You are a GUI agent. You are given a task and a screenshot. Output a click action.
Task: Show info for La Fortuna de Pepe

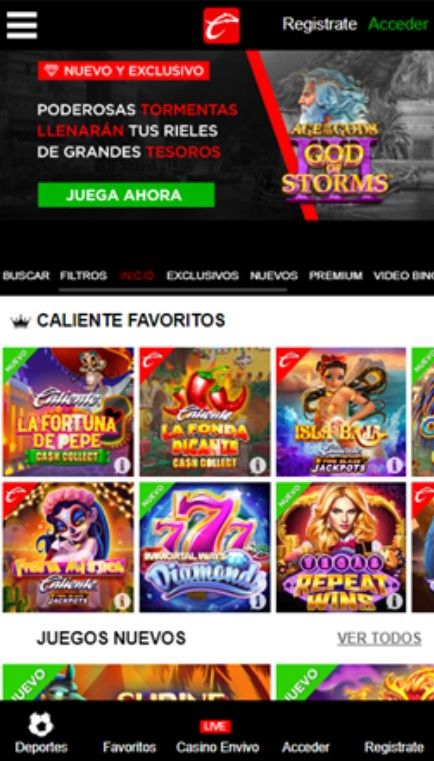click(121, 465)
